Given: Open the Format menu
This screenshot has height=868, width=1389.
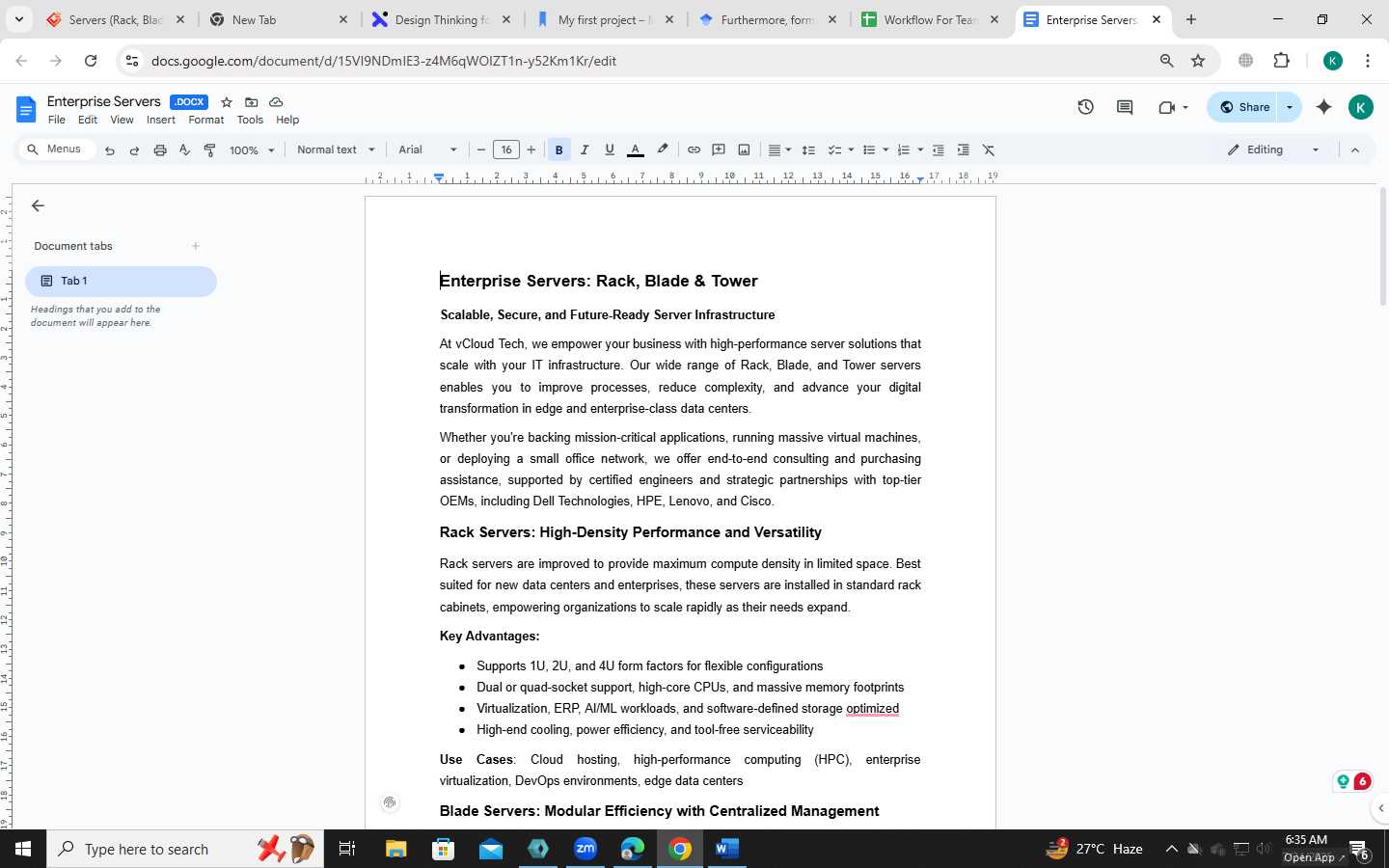Looking at the screenshot, I should [x=206, y=120].
